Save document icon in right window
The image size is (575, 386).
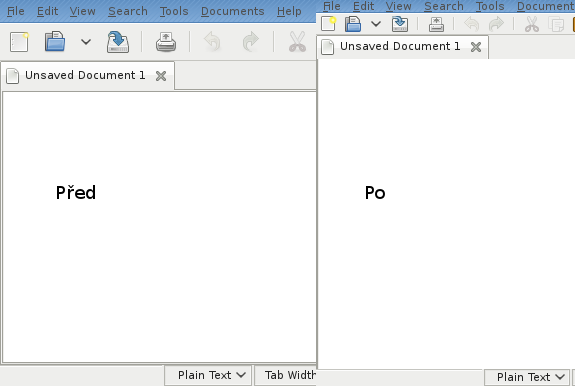tap(400, 24)
